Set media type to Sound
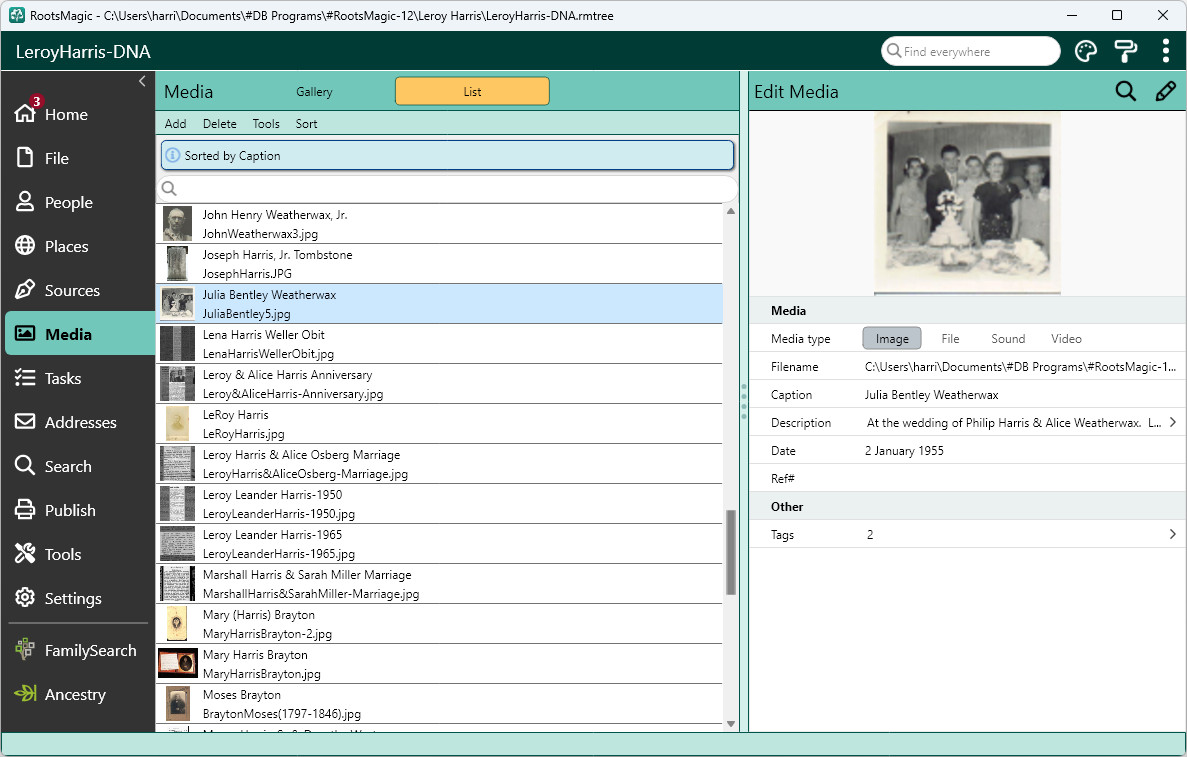 tap(1008, 338)
